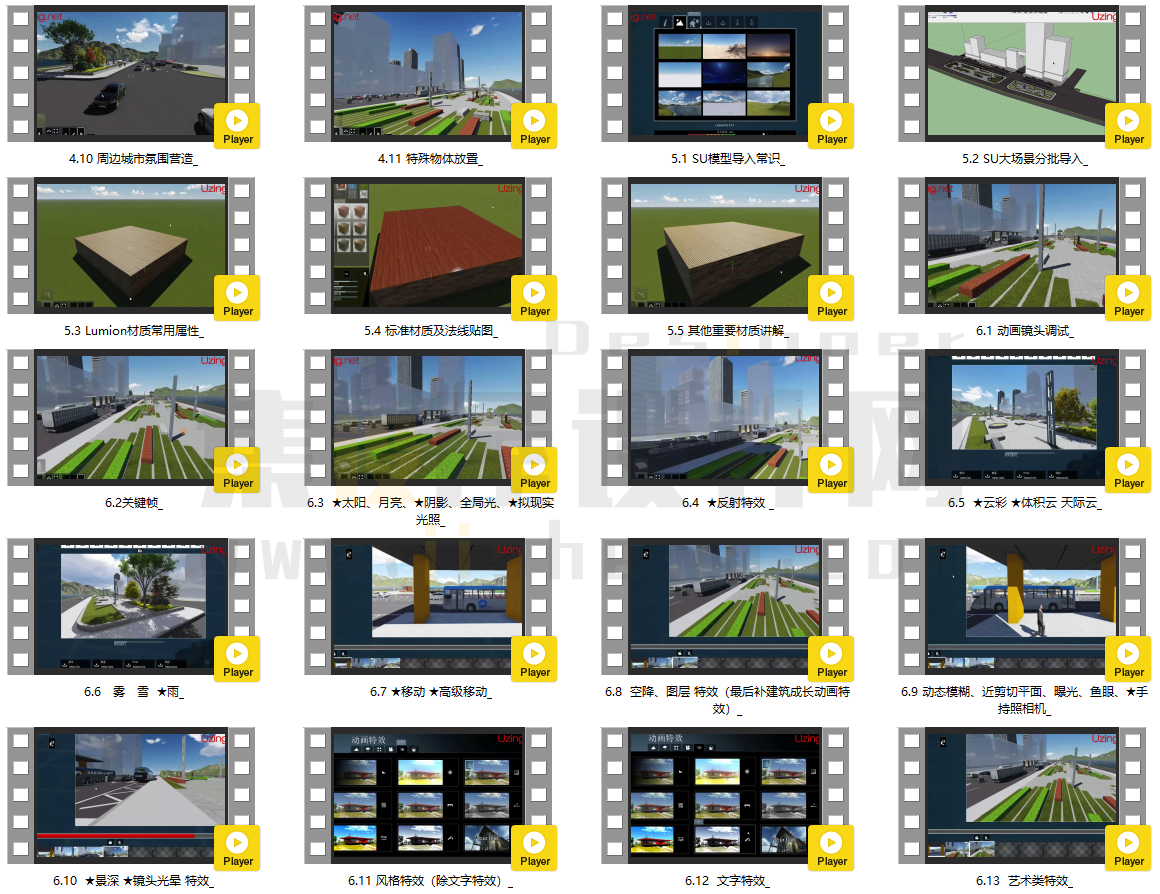Screen dimensions: 1160x894
Task: Open the 5.5 其他重要材质讲解 thumbnail
Action: (725, 245)
